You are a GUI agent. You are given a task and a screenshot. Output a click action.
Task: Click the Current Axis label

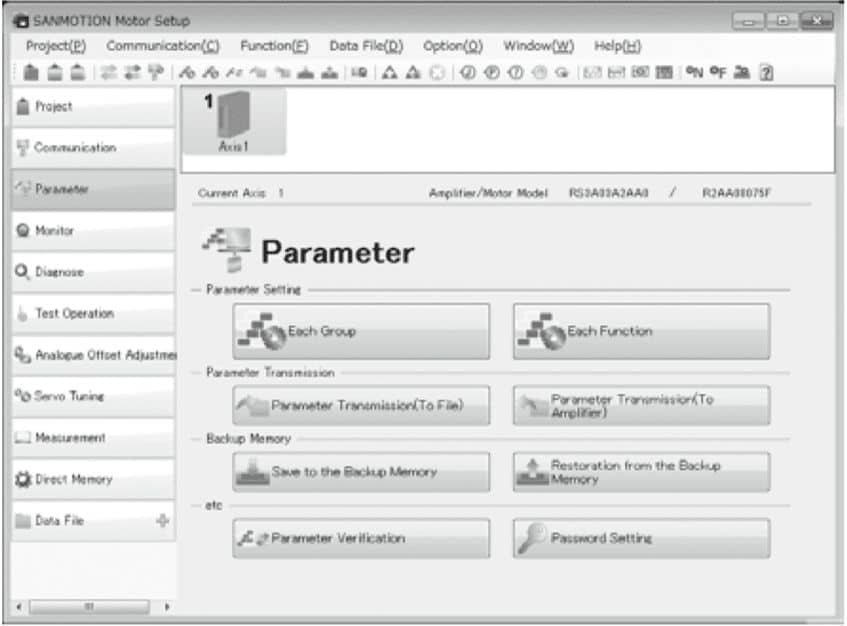232,193
